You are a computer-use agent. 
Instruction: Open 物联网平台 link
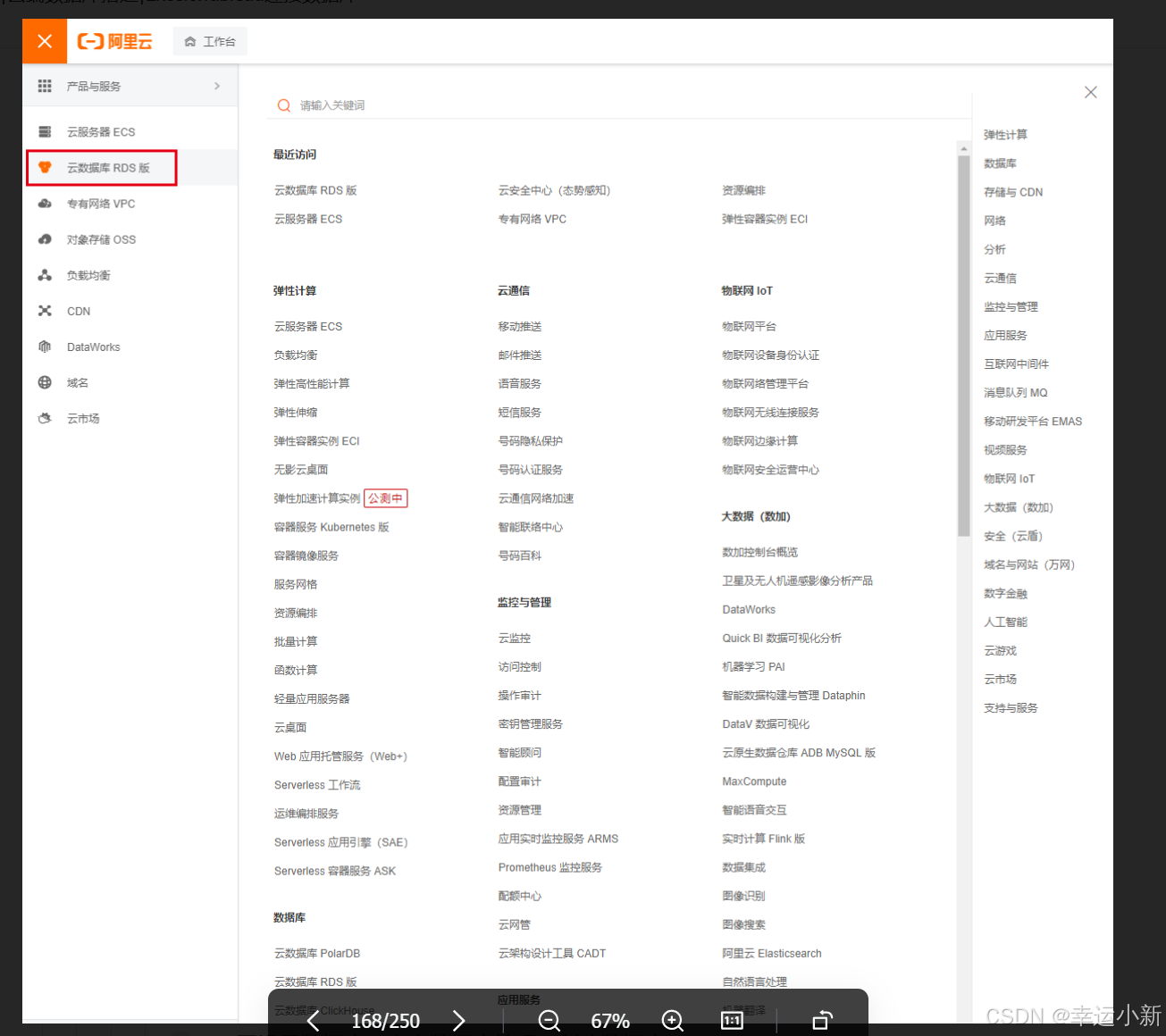pyautogui.click(x=749, y=326)
